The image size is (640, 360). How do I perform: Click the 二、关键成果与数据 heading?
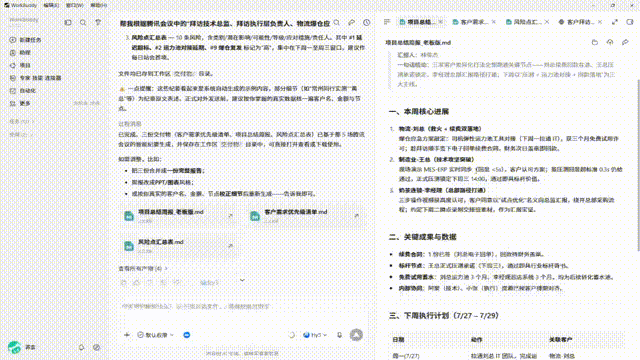[422, 237]
